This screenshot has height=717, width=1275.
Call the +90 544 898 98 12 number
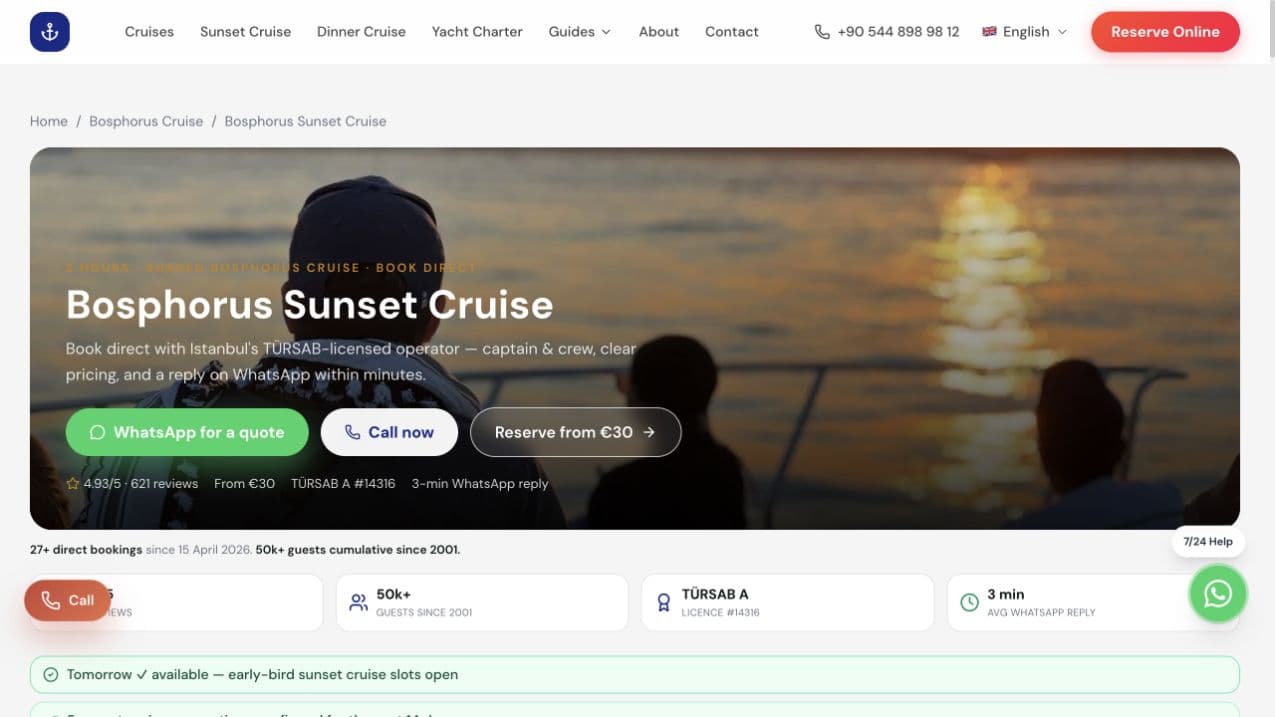[887, 32]
